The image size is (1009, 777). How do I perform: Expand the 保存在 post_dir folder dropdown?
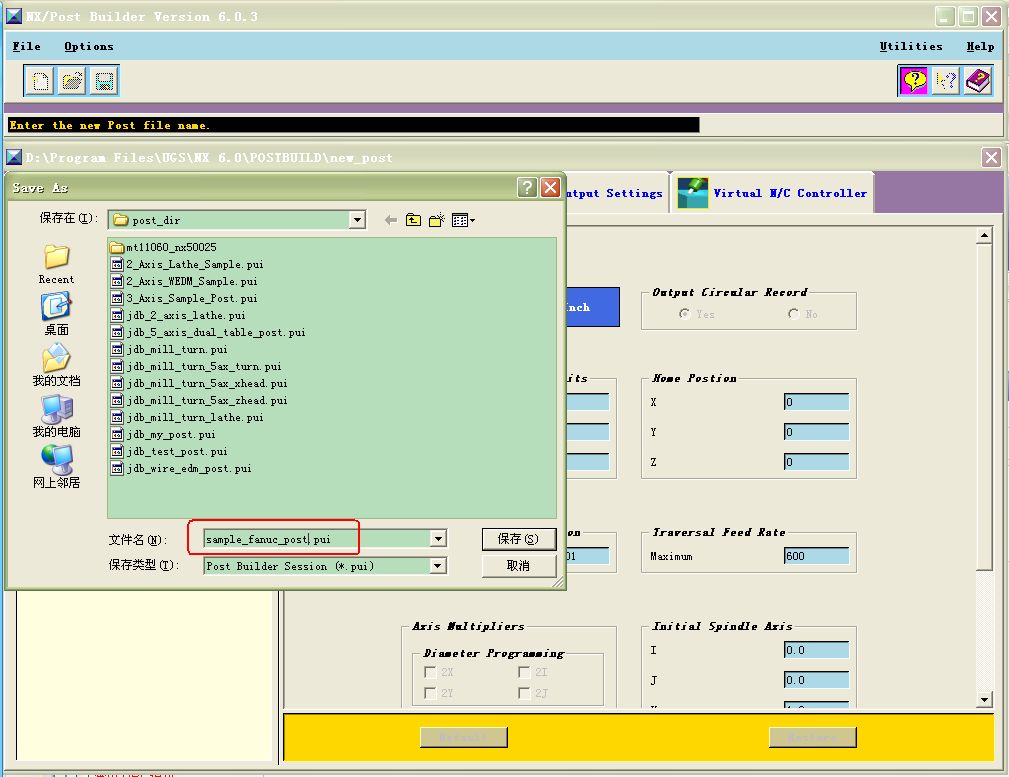tap(357, 220)
